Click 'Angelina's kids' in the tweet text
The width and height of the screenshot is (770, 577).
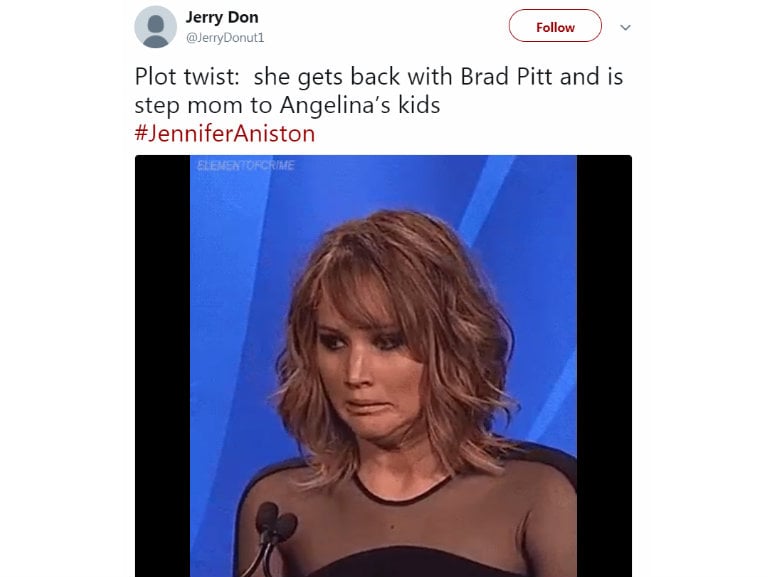360,105
